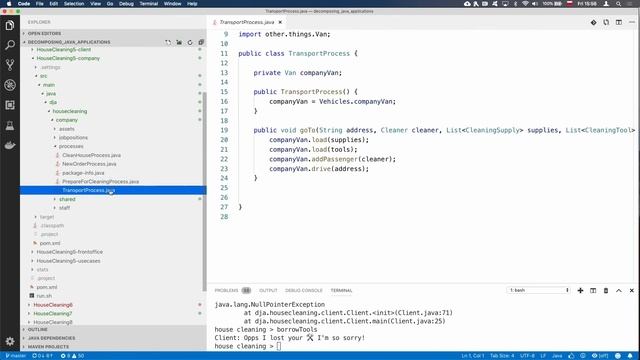The height and width of the screenshot is (360, 640).
Task: Open the Extensions view
Action: click(x=10, y=105)
